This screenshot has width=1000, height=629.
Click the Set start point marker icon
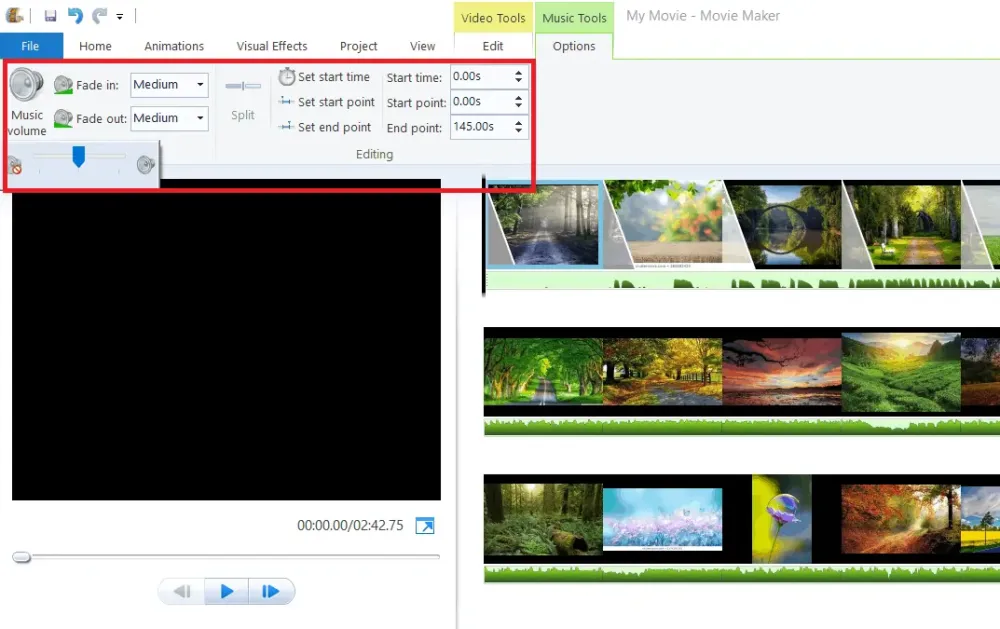pos(286,101)
